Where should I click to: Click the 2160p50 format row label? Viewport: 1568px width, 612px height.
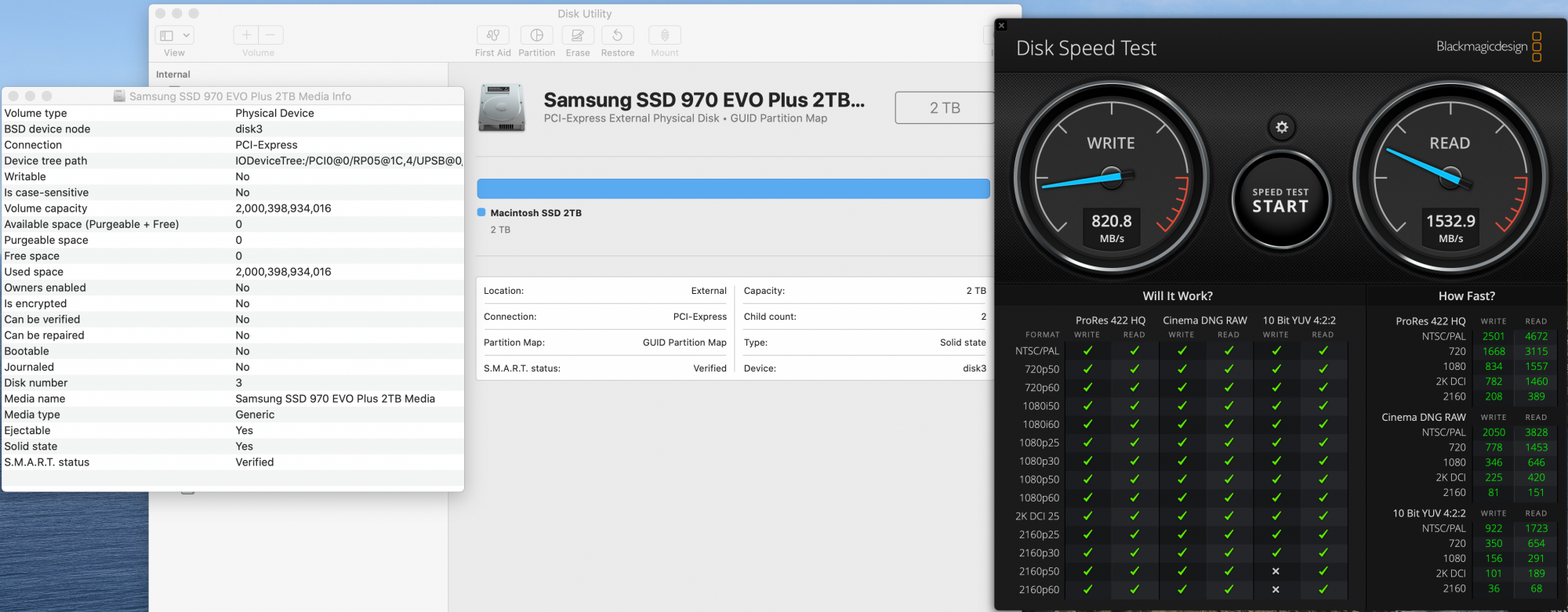click(1039, 571)
